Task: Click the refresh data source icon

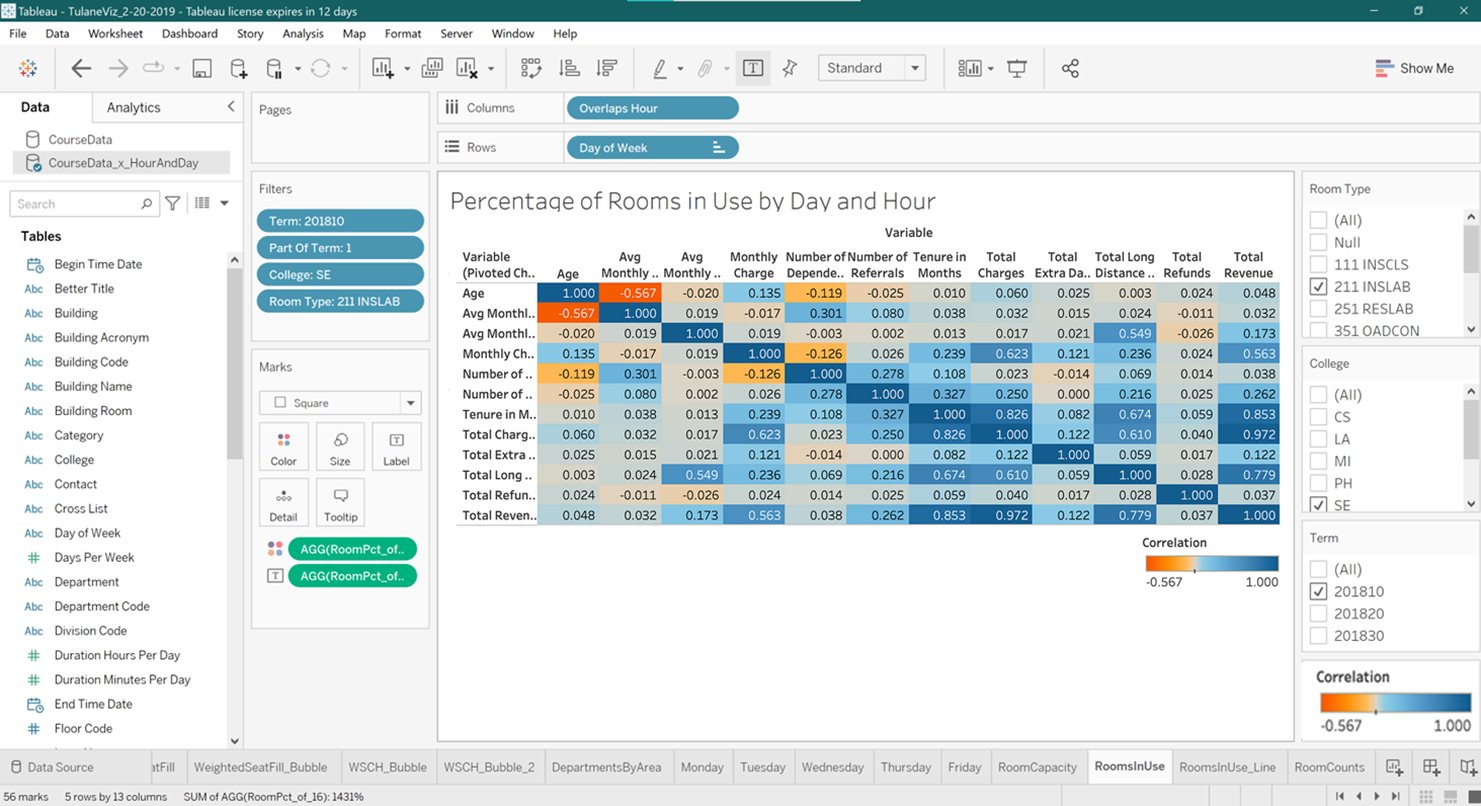Action: (320, 68)
